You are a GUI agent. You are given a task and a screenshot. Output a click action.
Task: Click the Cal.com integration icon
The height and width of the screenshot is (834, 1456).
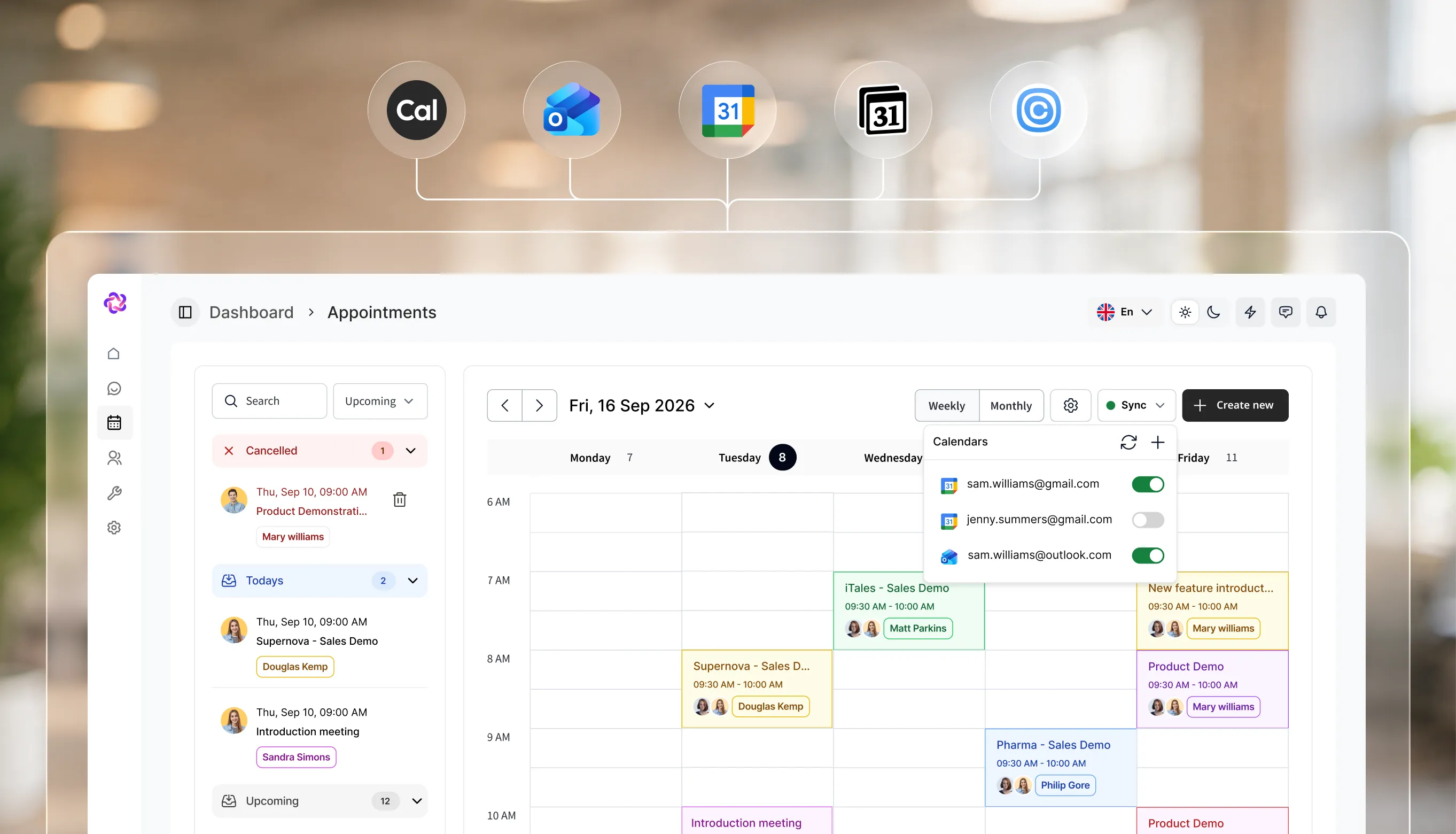[x=416, y=110]
